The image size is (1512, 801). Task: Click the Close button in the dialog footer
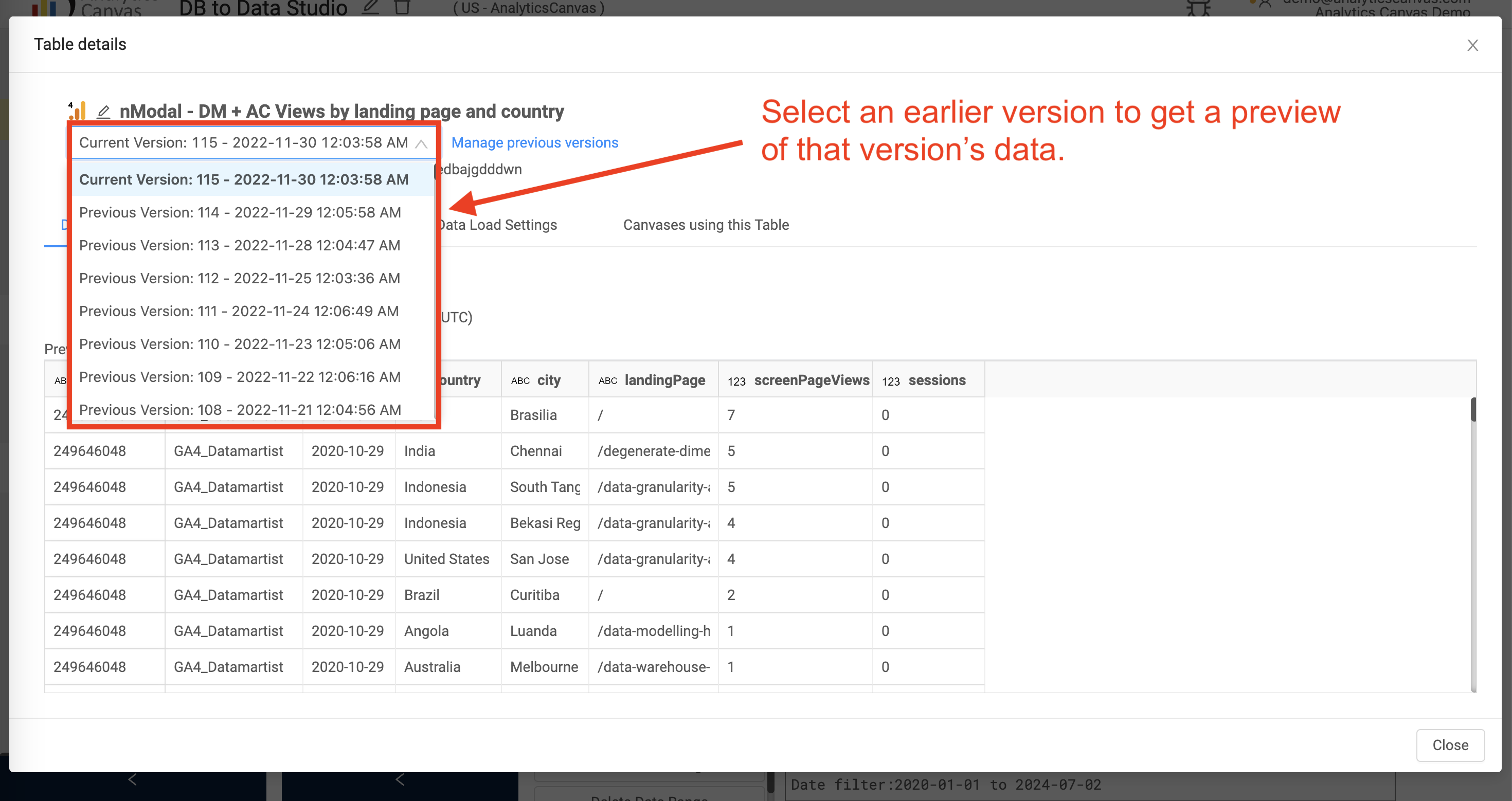pos(1450,745)
